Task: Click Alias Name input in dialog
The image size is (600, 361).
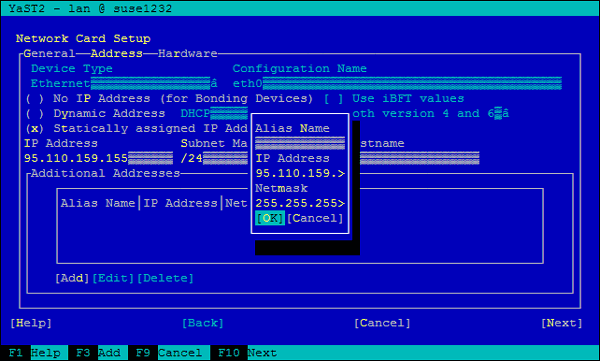Action: click(x=300, y=143)
